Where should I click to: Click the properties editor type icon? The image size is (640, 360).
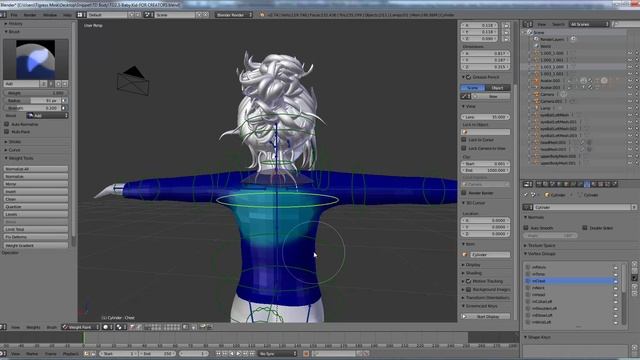coord(528,184)
